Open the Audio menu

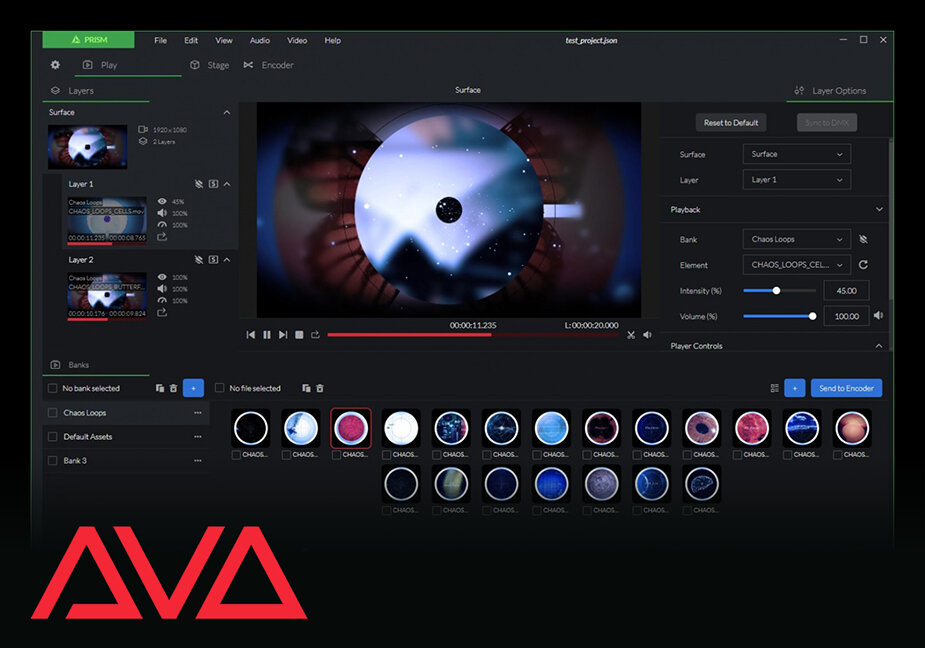point(259,40)
